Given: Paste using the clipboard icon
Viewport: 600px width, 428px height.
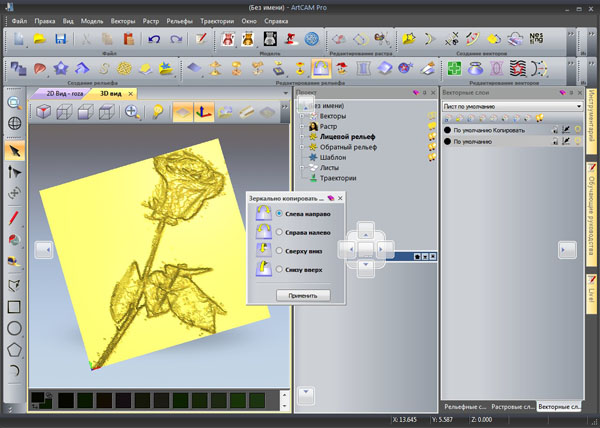Looking at the screenshot, I should pos(129,39).
